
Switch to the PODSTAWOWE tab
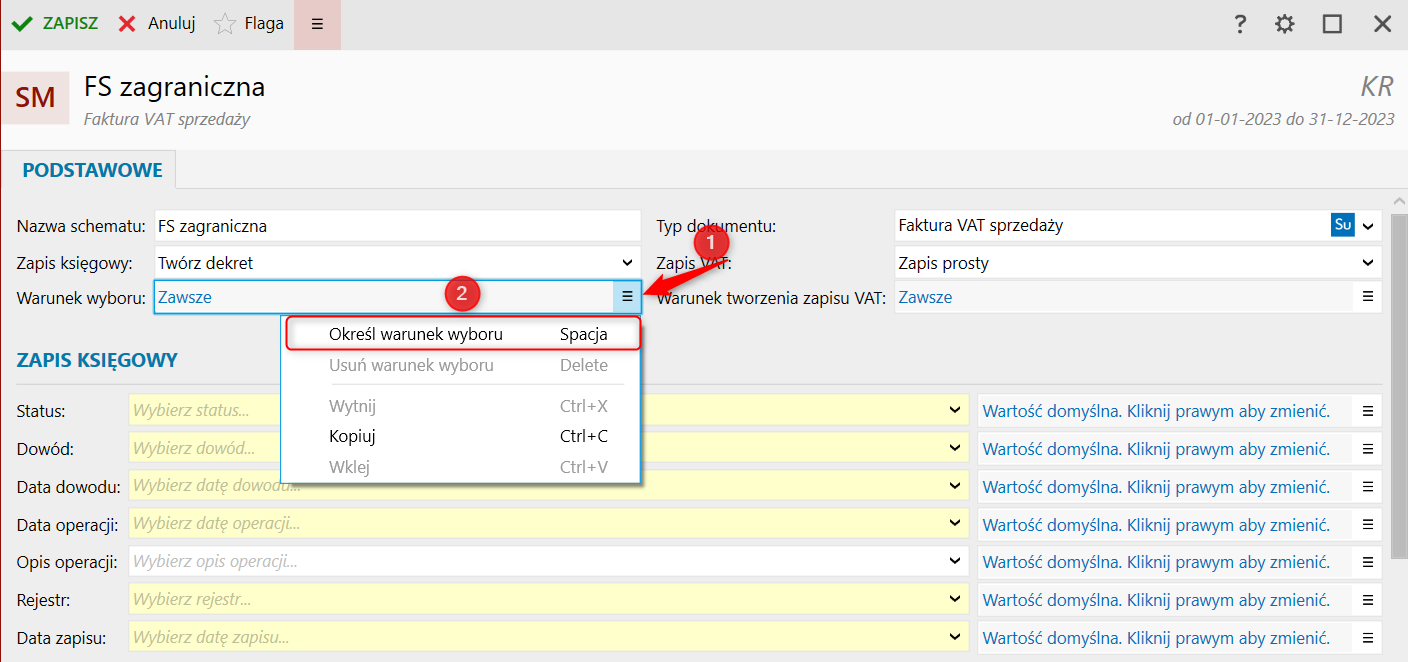click(92, 170)
